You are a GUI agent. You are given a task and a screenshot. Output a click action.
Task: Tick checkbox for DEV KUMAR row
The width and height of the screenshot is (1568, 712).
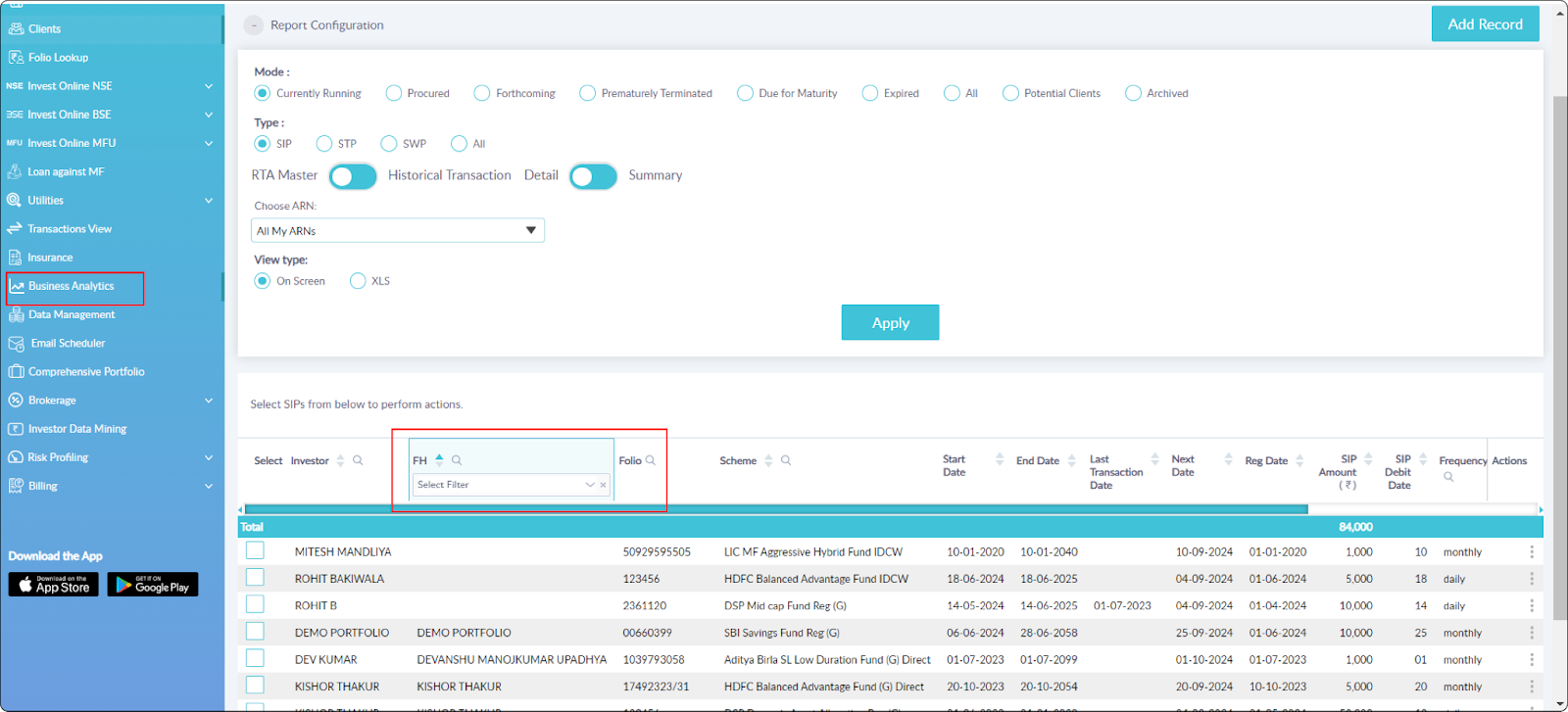pos(255,658)
